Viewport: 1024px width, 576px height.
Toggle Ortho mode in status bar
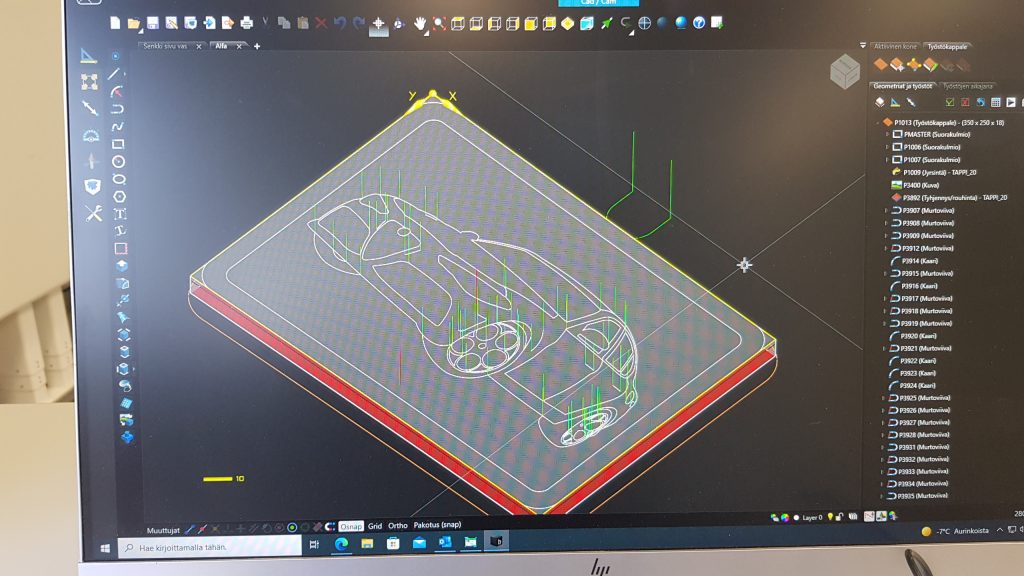point(398,526)
